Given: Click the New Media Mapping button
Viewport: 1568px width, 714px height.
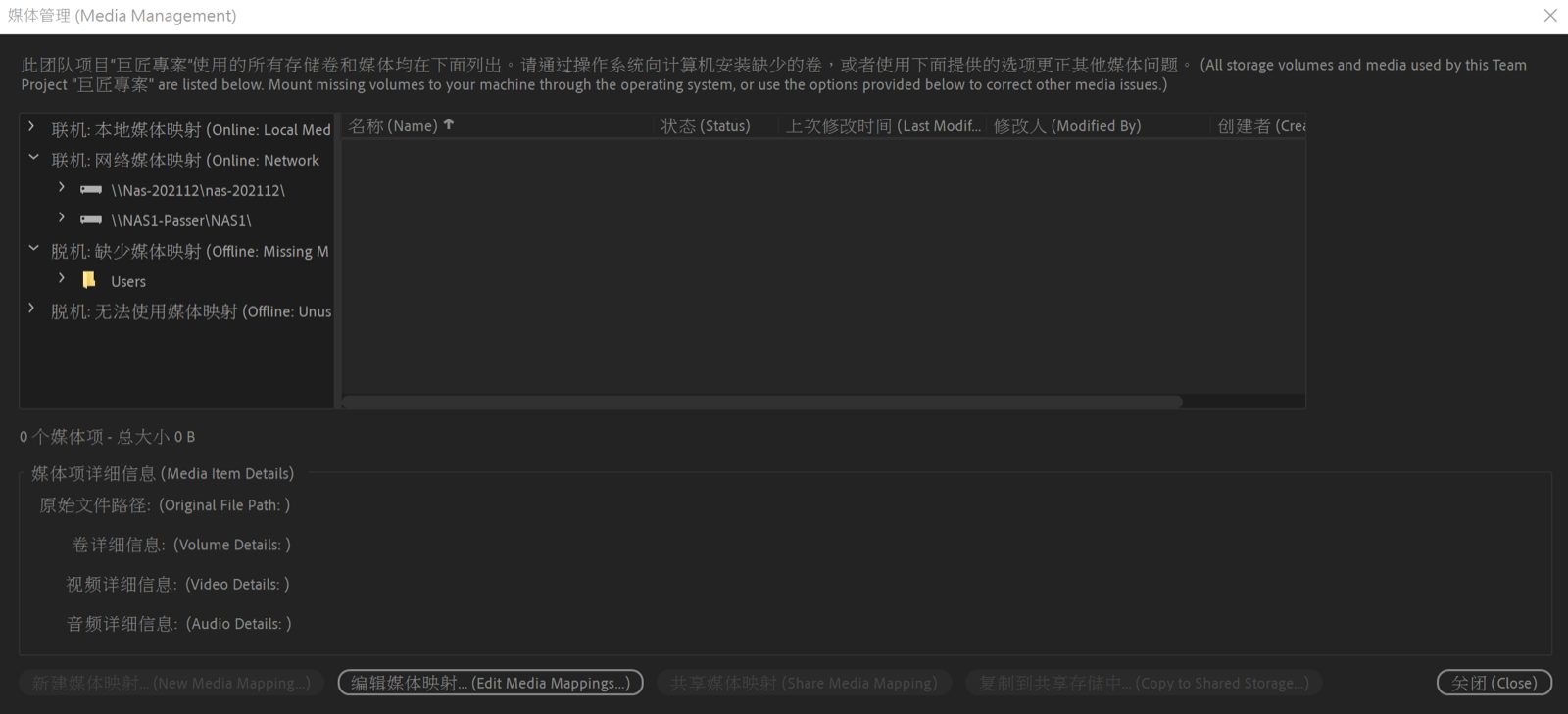Looking at the screenshot, I should click(171, 683).
